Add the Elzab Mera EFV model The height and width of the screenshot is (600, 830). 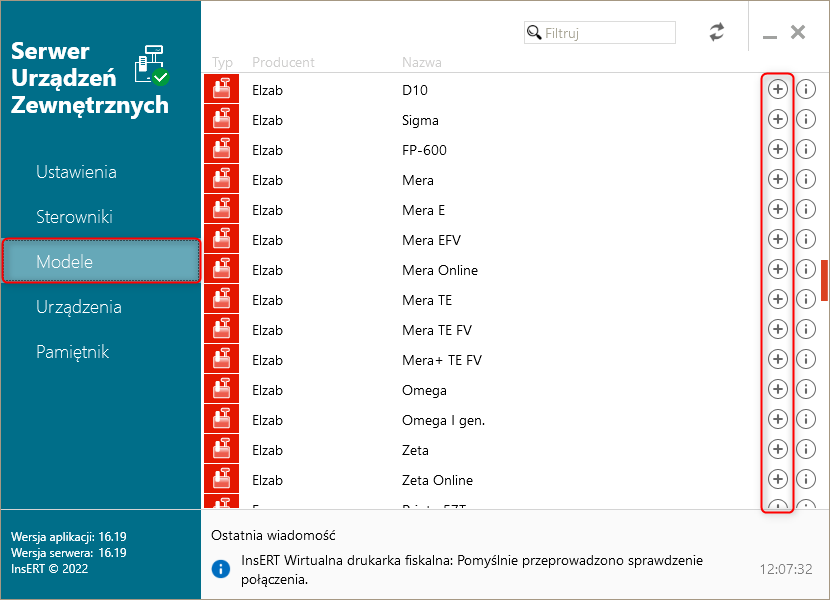pyautogui.click(x=777, y=239)
